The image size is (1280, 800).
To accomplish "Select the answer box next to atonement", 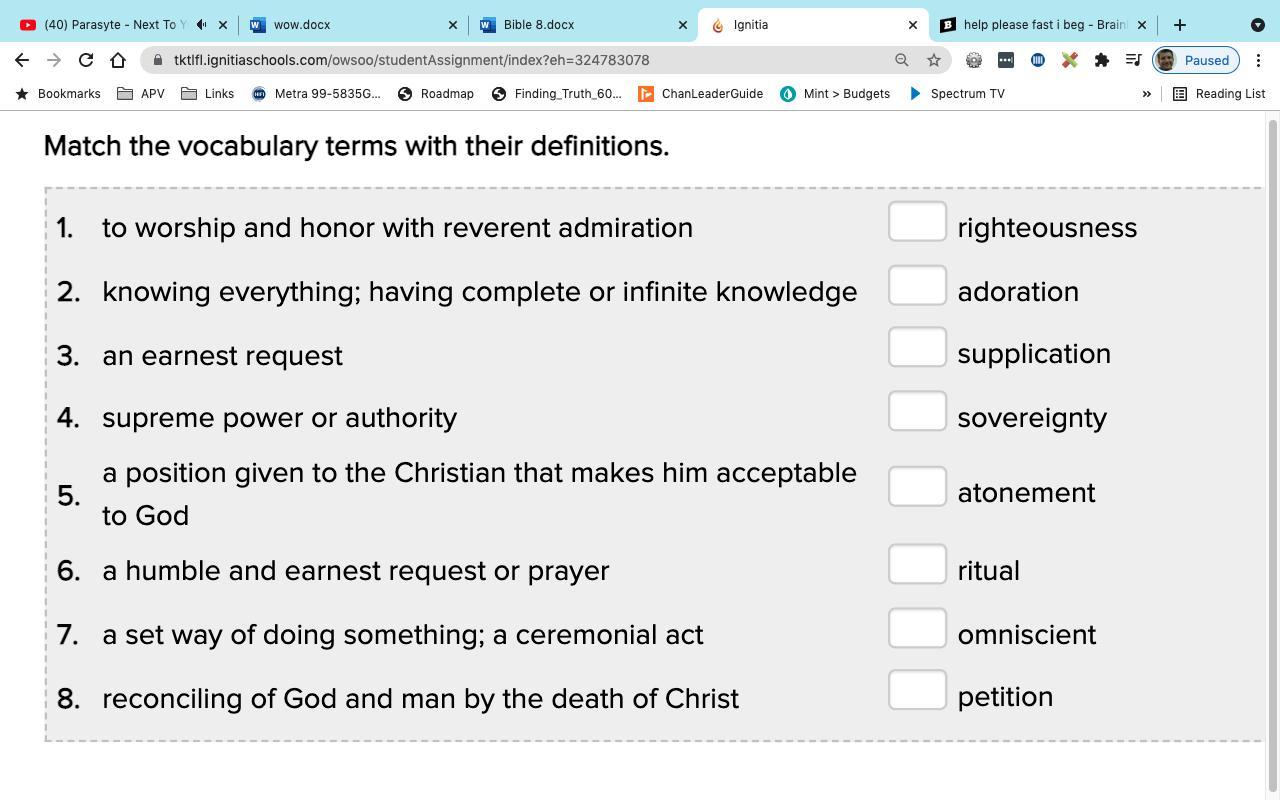I will pyautogui.click(x=917, y=487).
